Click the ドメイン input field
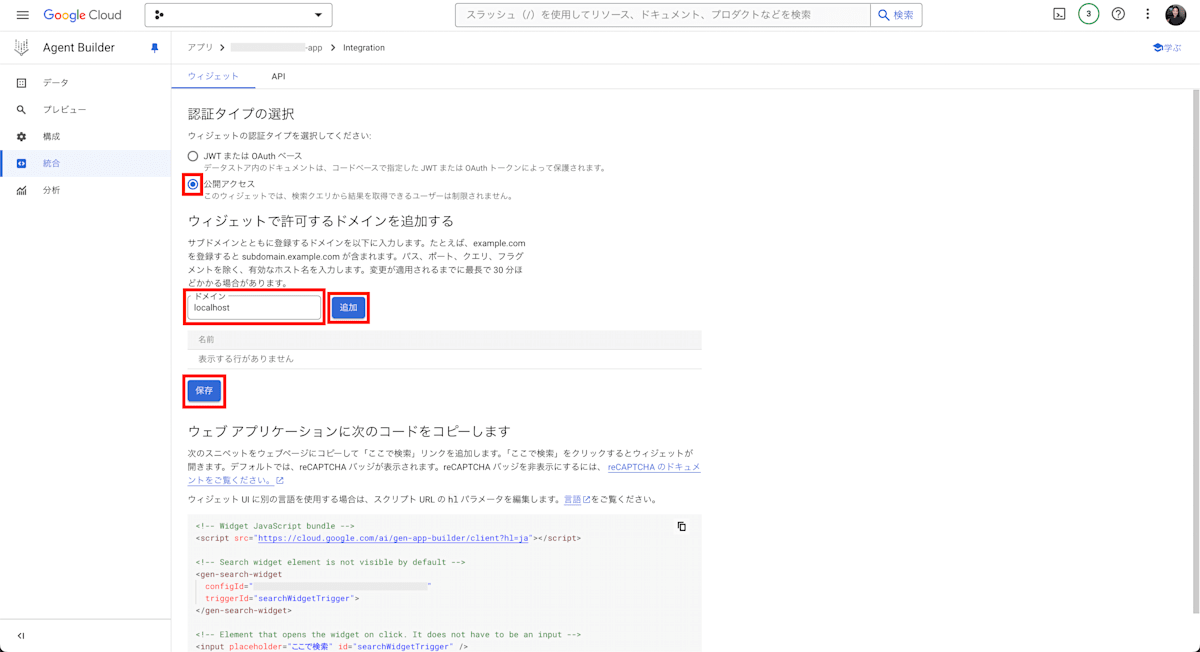Screen dimensions: 1200x652 pyautogui.click(x=255, y=308)
